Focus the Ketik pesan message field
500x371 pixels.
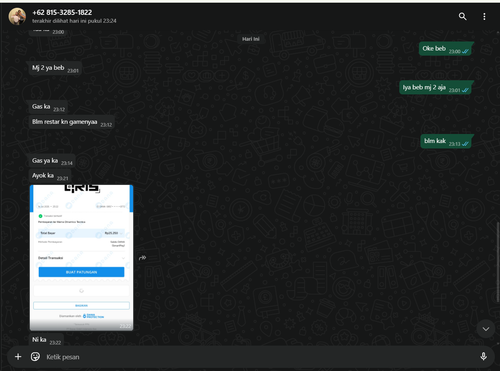(x=260, y=357)
